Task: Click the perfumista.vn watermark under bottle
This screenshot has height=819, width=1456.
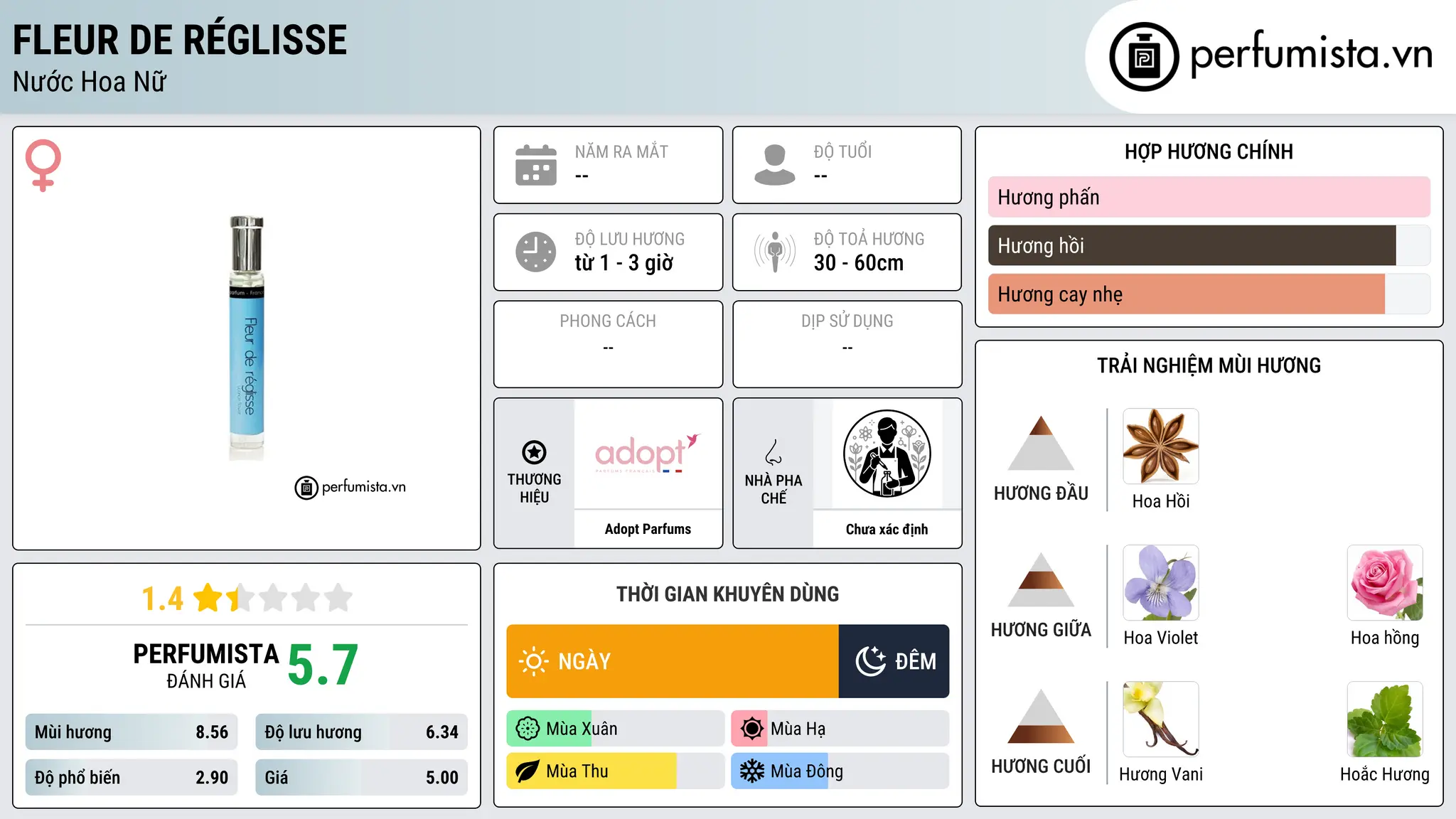Action: (350, 488)
